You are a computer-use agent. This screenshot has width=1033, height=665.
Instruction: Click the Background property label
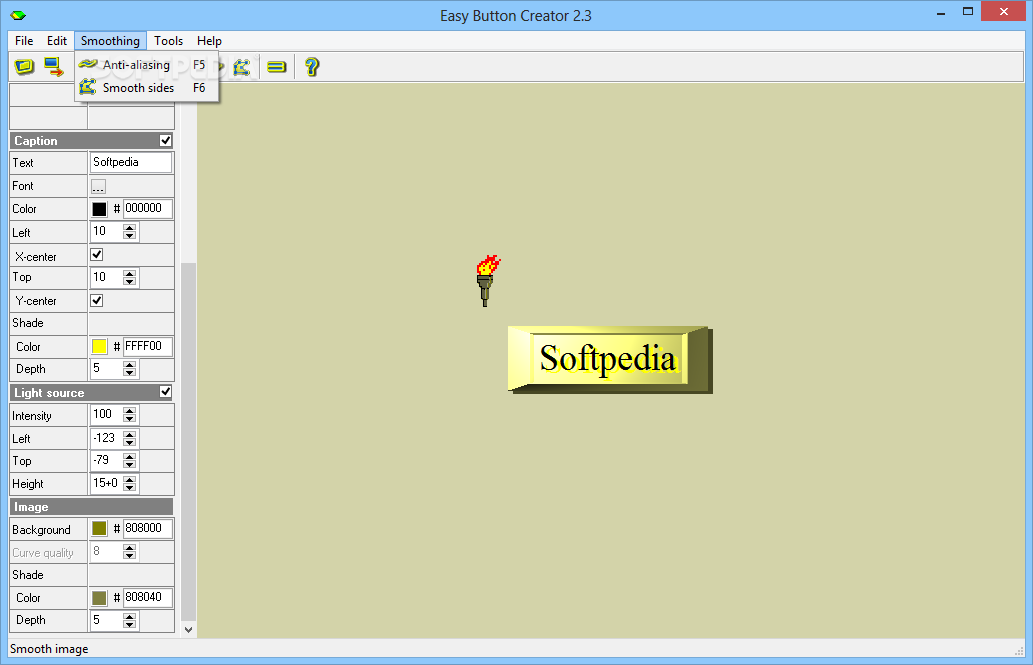click(x=42, y=530)
